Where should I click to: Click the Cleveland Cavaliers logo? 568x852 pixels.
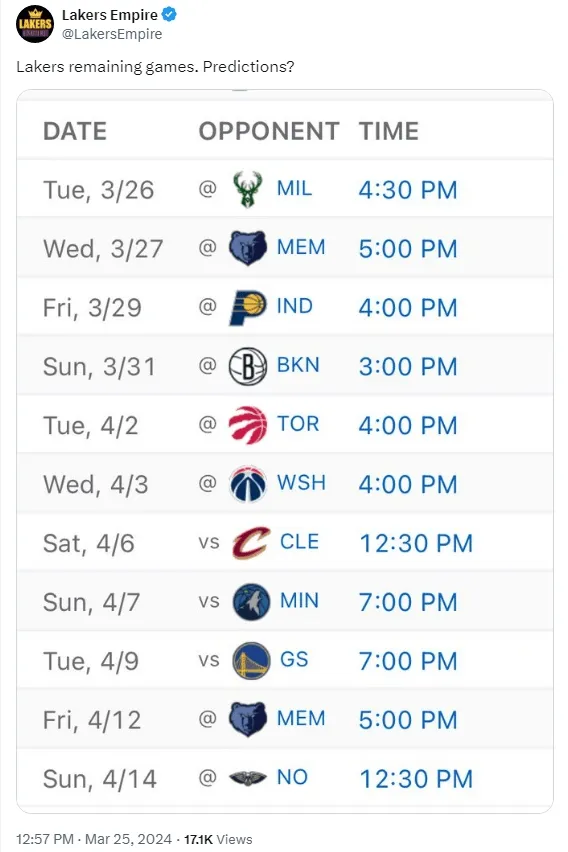click(251, 542)
